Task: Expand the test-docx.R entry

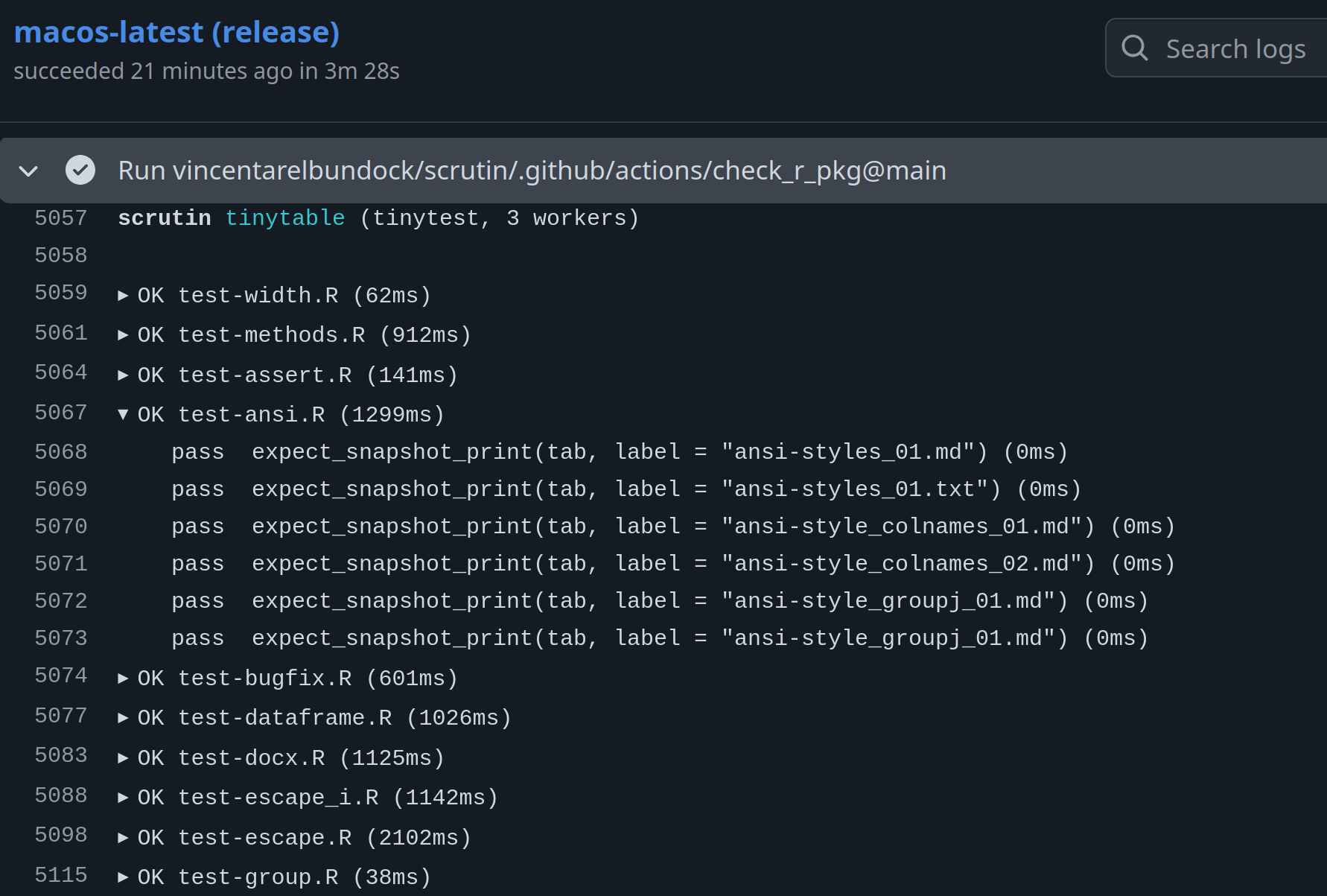Action: (124, 757)
